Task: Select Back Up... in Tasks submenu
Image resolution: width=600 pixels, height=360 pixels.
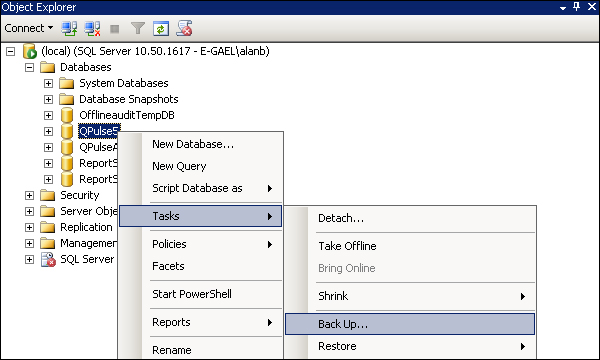Action: (x=410, y=324)
